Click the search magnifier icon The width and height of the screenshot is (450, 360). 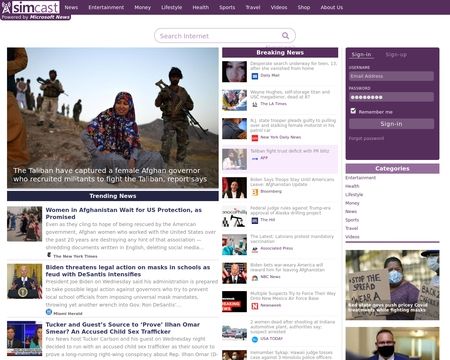click(x=285, y=35)
